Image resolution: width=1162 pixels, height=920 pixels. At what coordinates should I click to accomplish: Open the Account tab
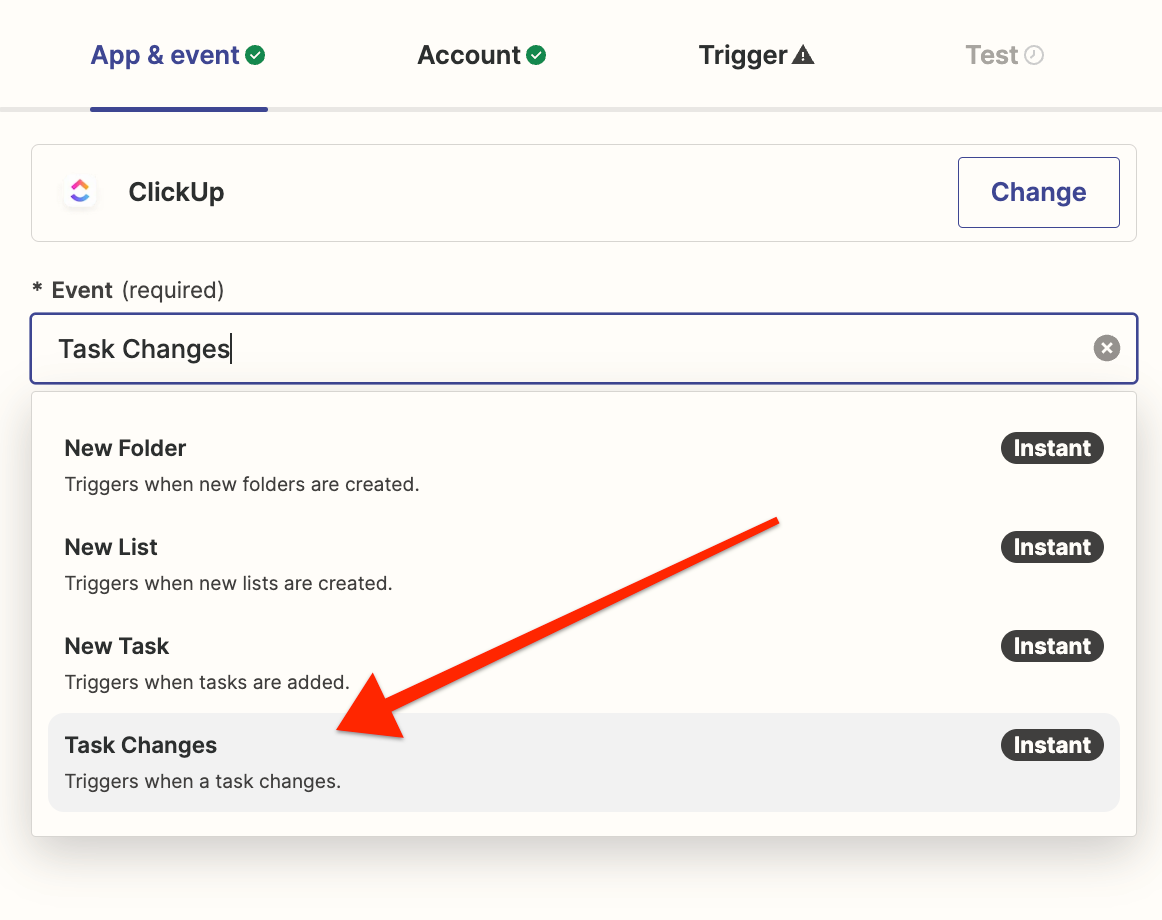469,56
